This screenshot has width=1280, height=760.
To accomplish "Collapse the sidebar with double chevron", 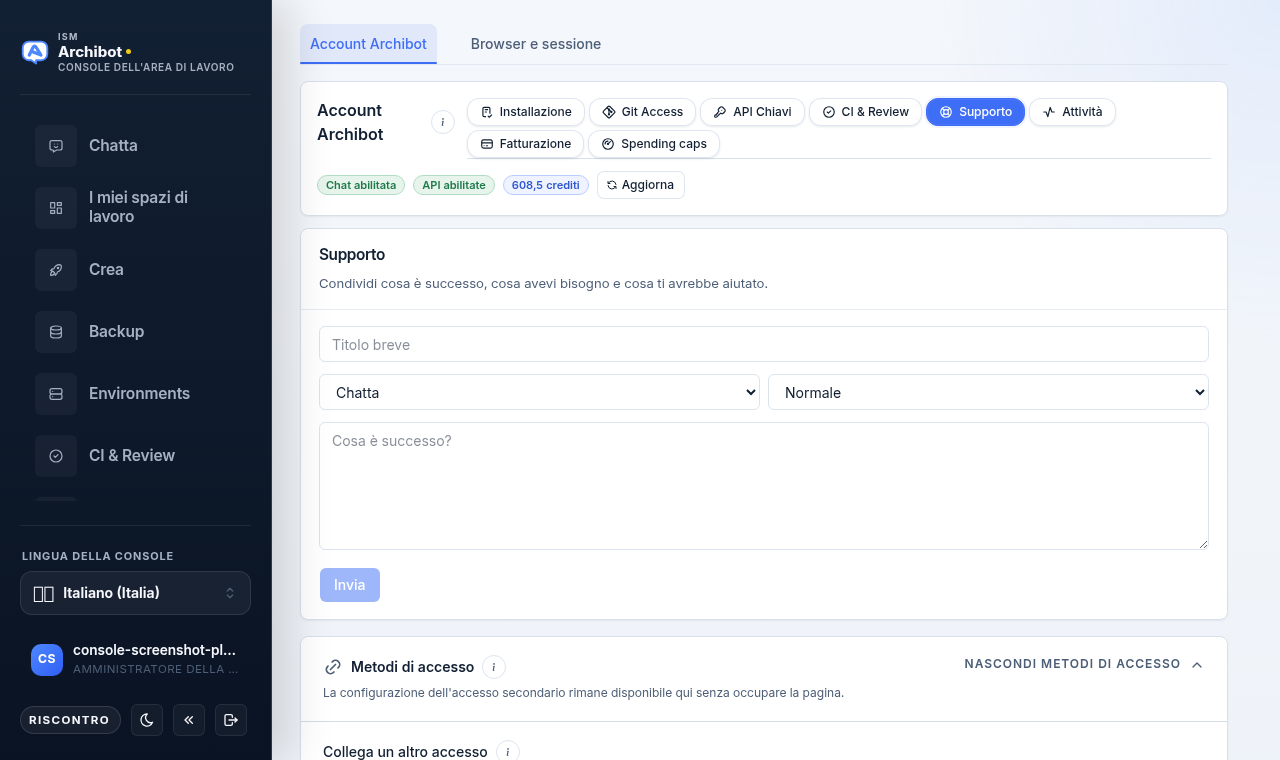I will point(189,720).
